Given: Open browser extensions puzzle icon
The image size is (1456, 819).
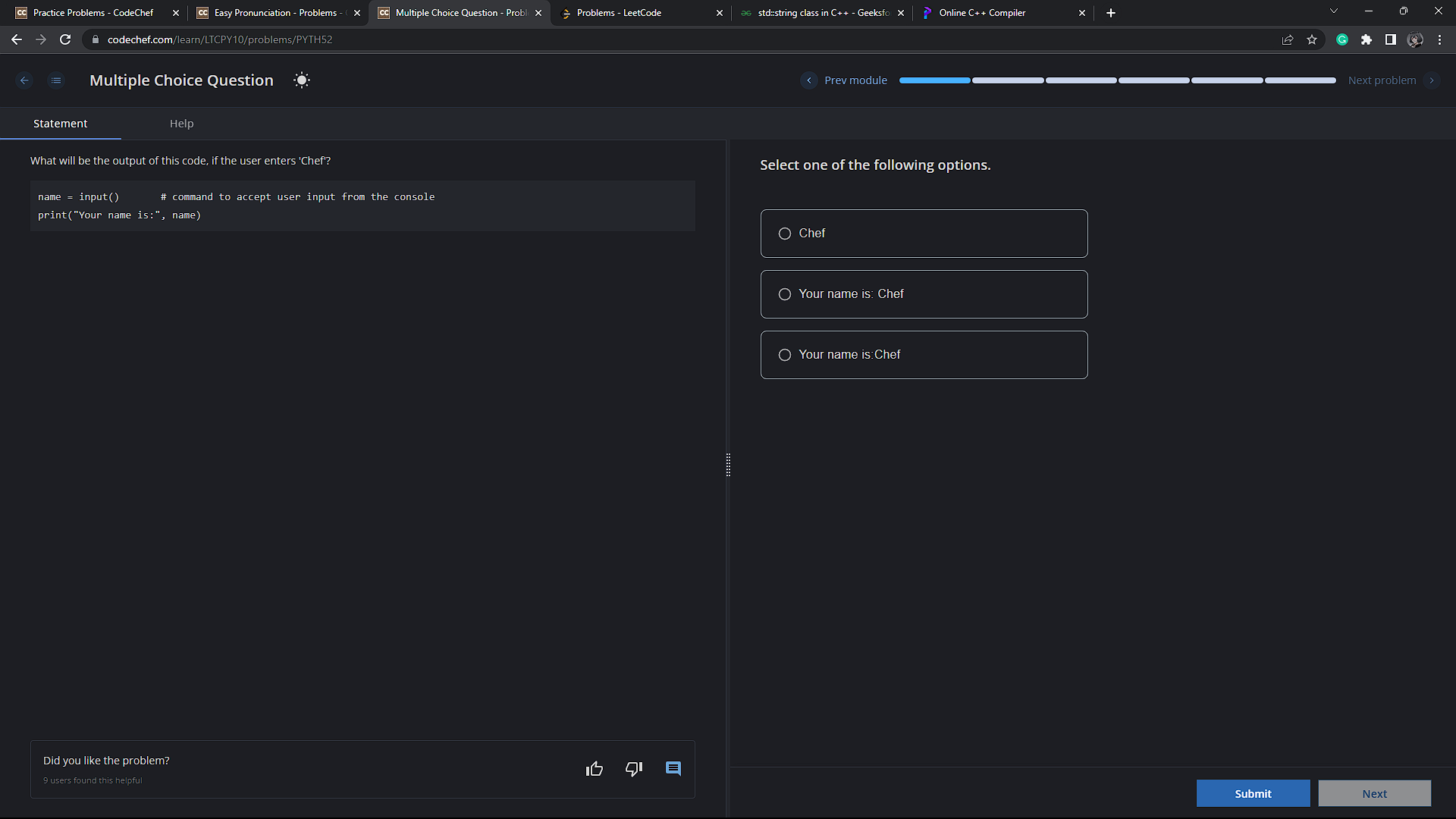Looking at the screenshot, I should tap(1367, 40).
